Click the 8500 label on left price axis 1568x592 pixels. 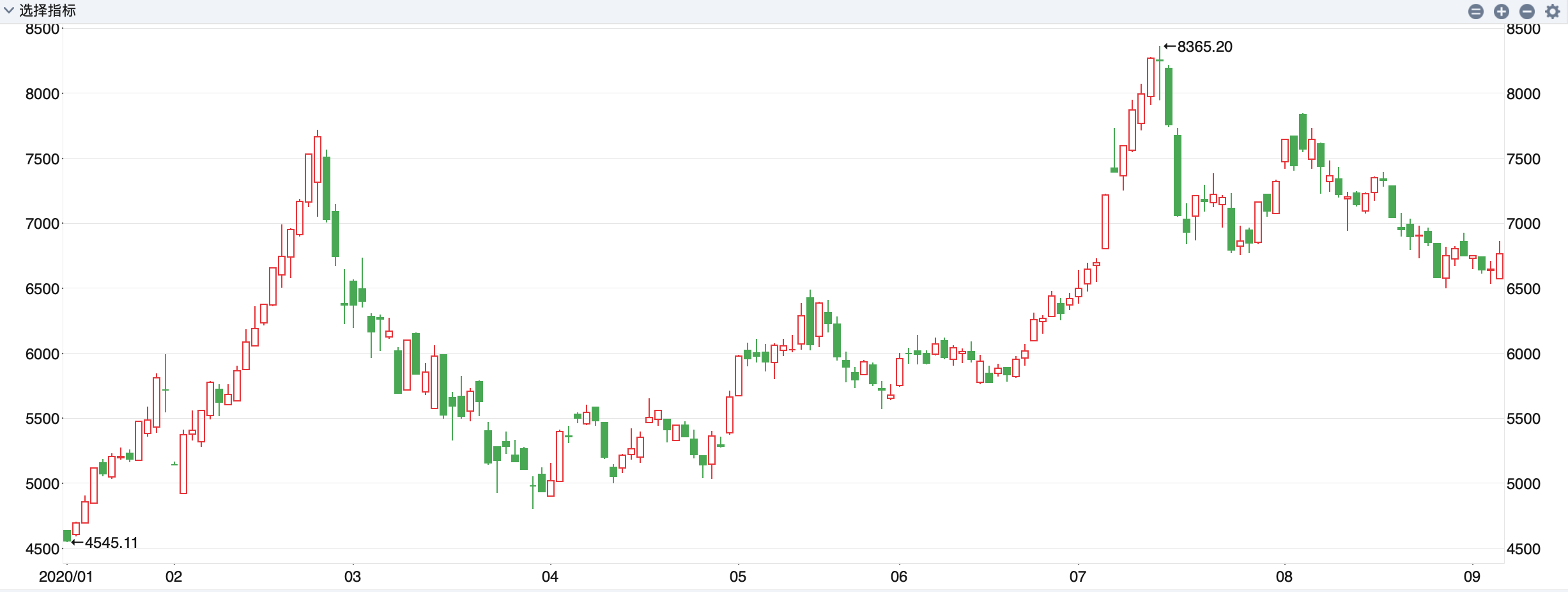(42, 29)
